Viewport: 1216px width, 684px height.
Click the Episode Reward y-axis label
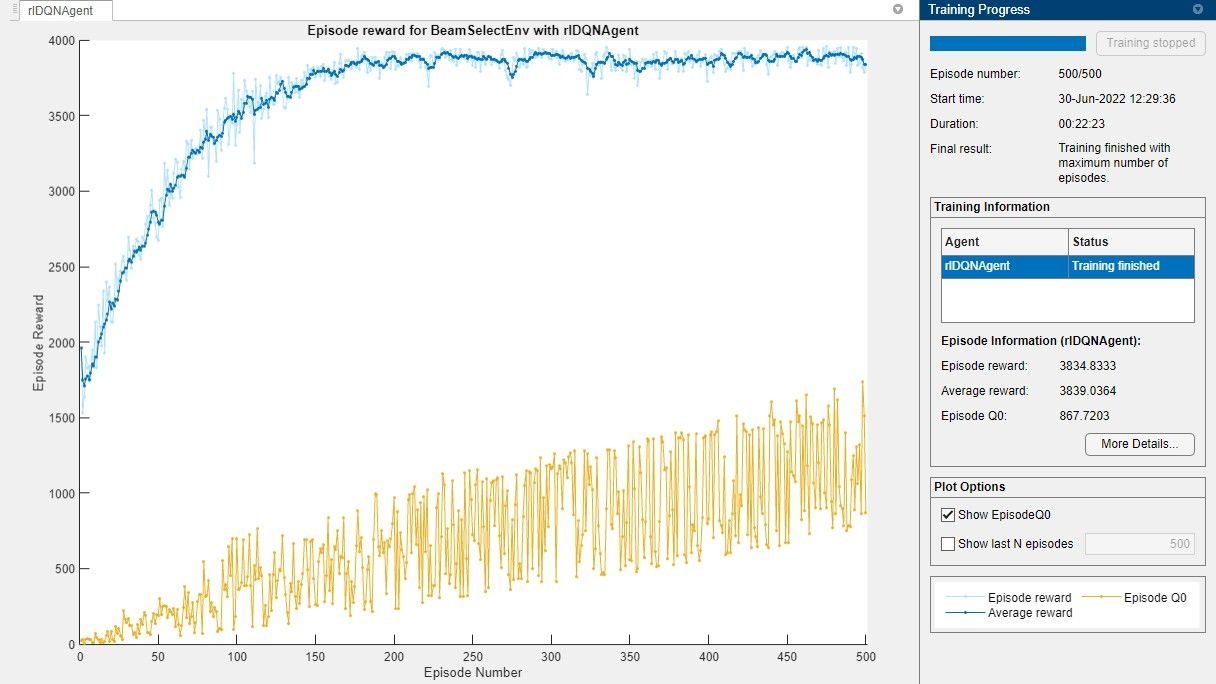tap(39, 342)
